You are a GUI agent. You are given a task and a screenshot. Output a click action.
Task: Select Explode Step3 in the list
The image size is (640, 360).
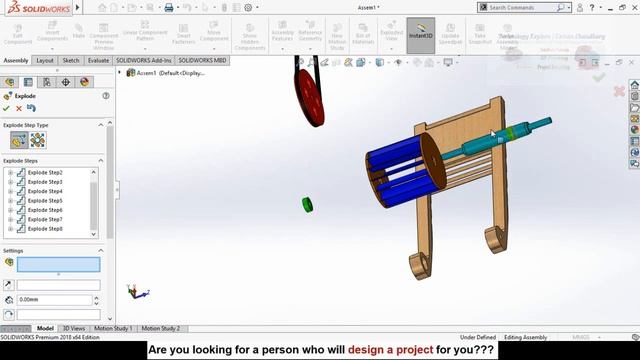point(45,182)
